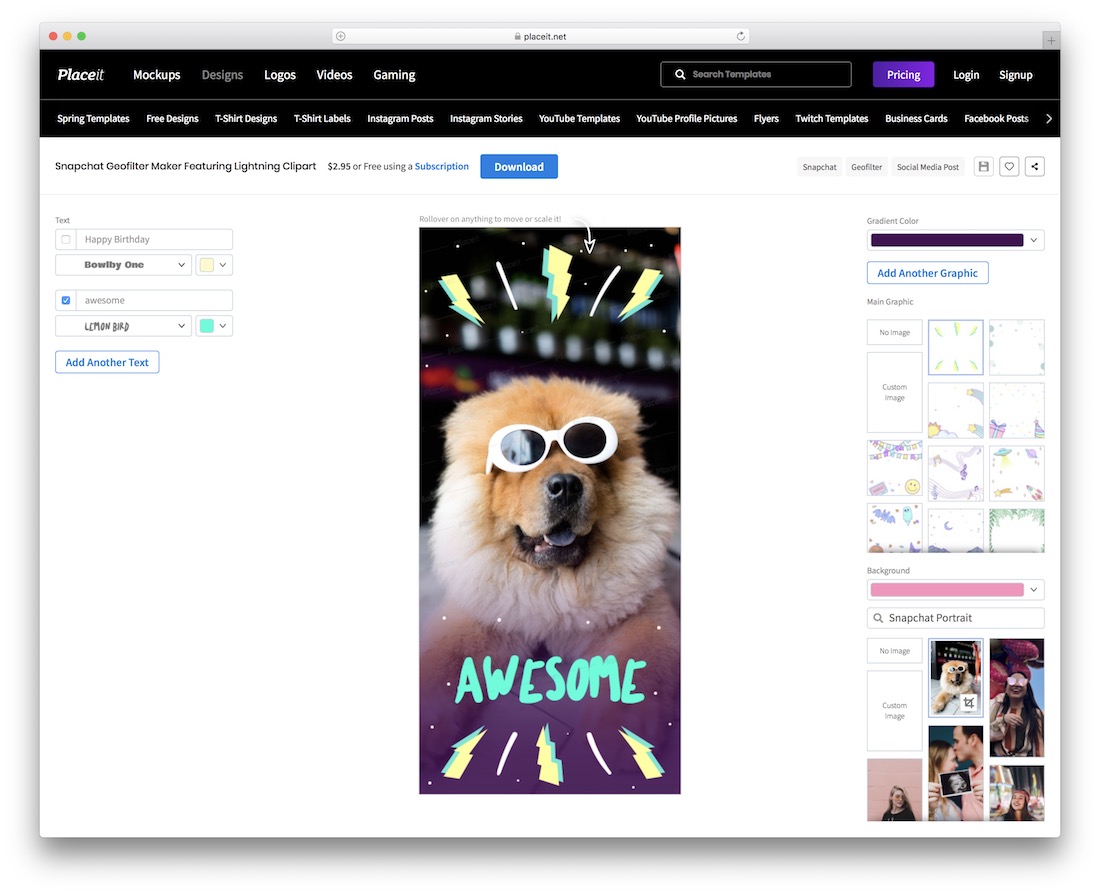Choose the kissing couple background photo
Viewport: 1100px width, 894px height.
coord(955,773)
